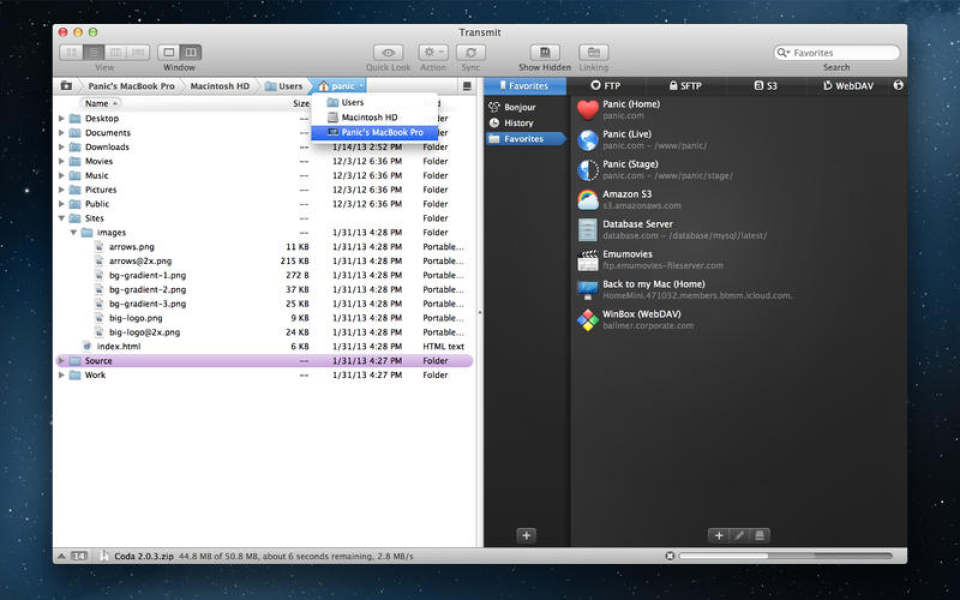Expand the Source folder

pos(61,361)
